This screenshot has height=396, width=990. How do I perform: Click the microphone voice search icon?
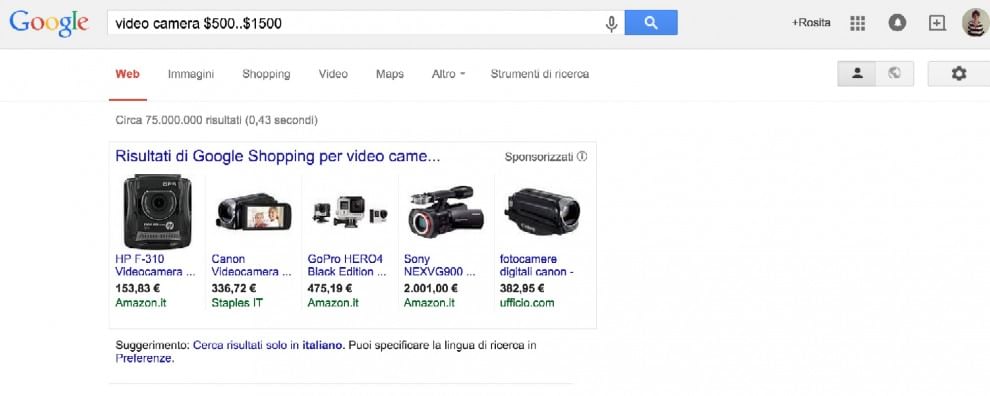611,24
